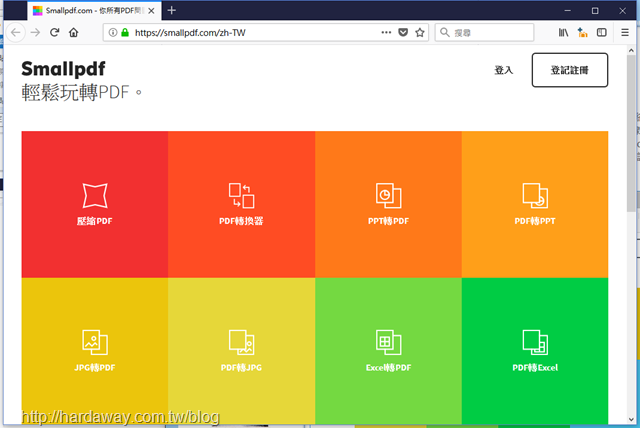The height and width of the screenshot is (428, 640).
Task: Click the toolbar extension icon beside Library
Action: click(x=582, y=33)
